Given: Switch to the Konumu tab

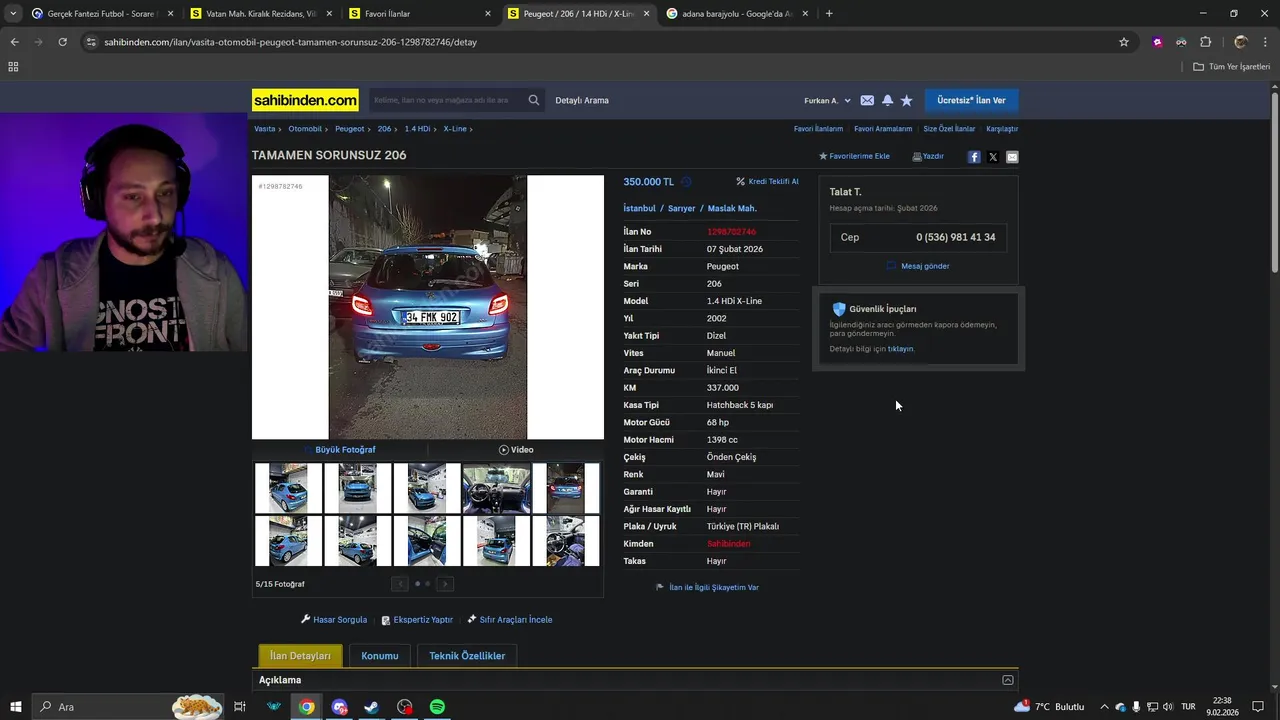Looking at the screenshot, I should coord(380,656).
